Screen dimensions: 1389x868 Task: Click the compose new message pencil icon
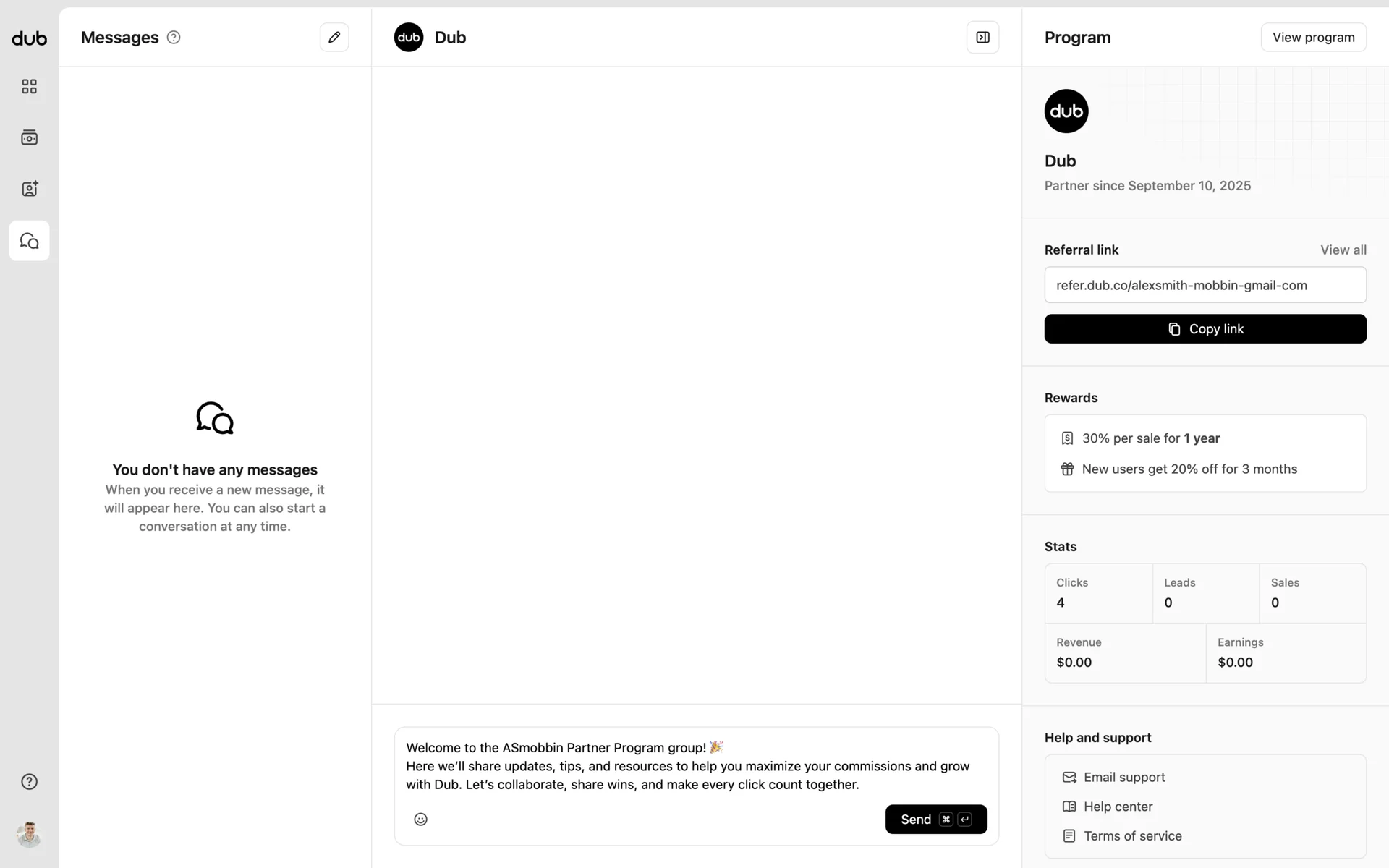coord(334,37)
